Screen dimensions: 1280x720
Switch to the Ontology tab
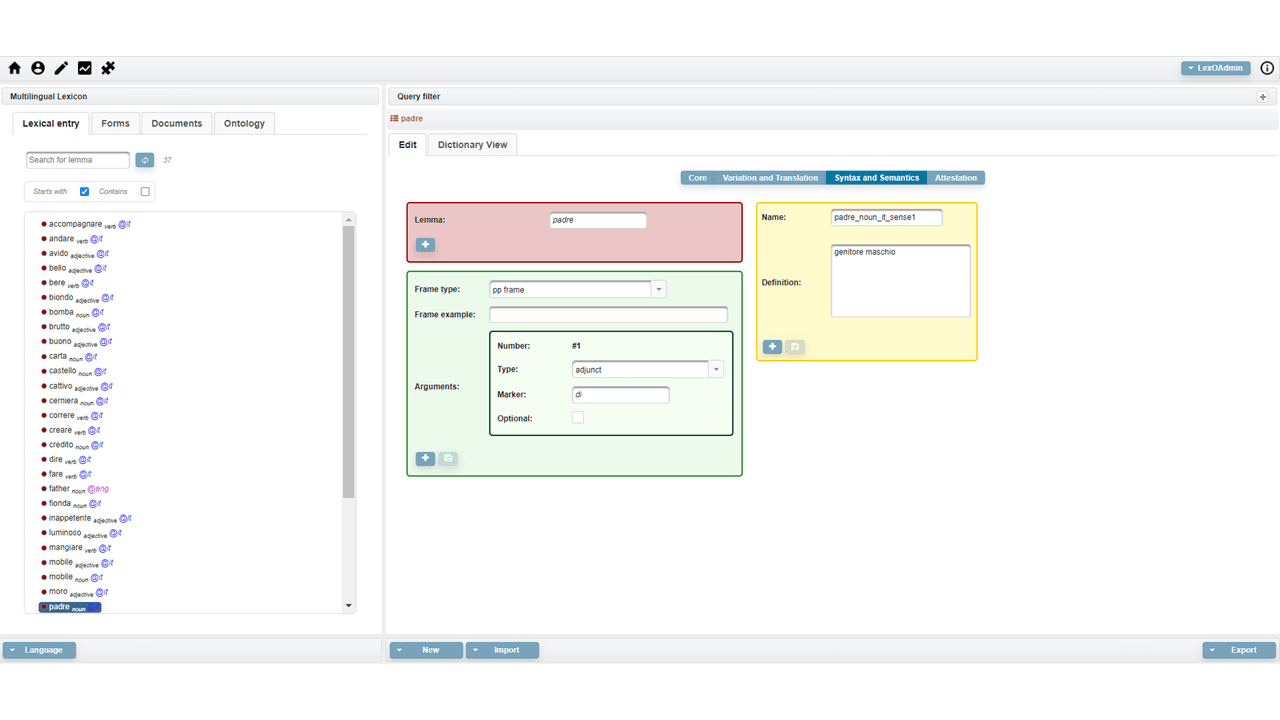pos(244,124)
